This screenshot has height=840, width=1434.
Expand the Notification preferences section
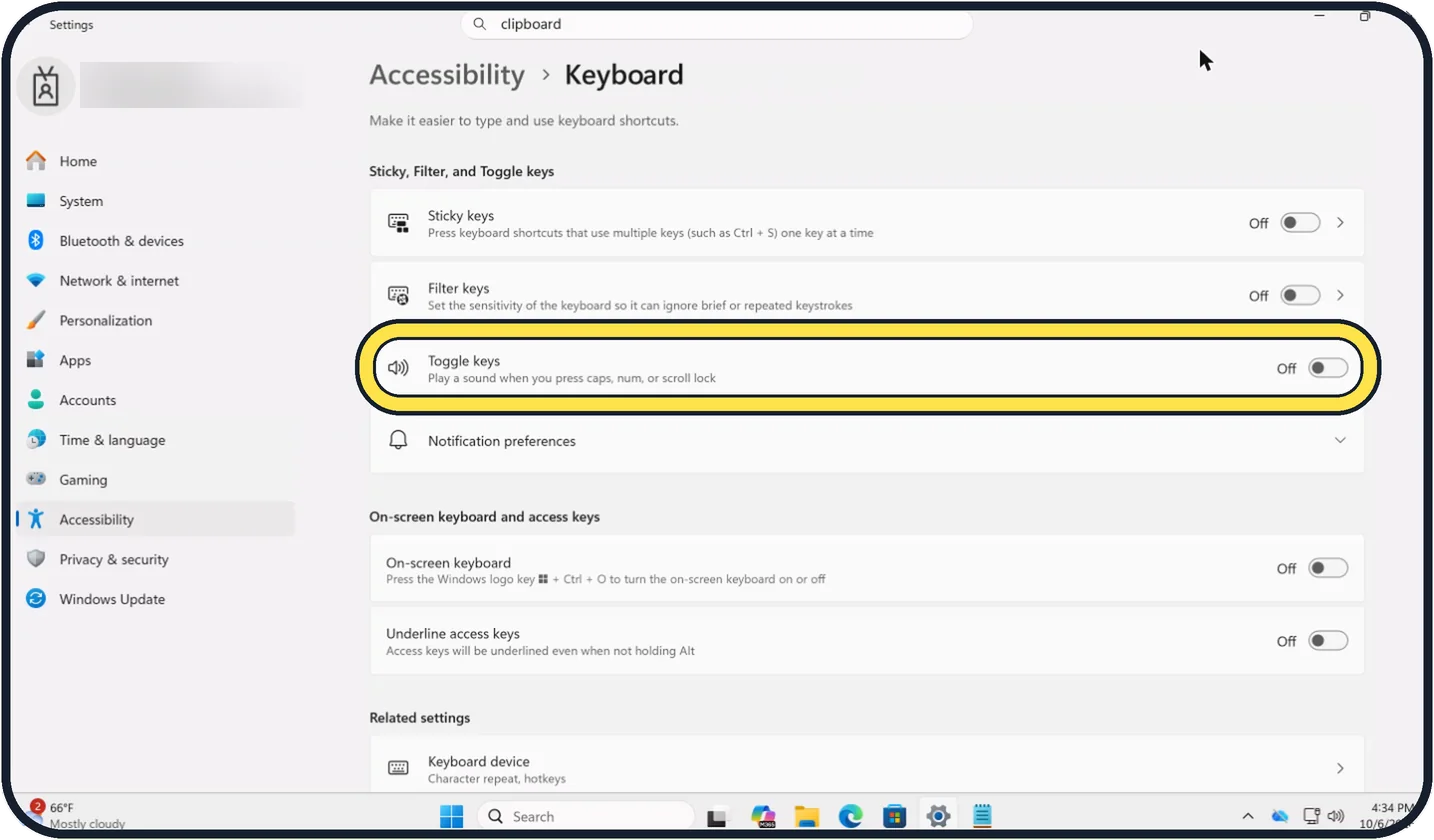pyautogui.click(x=867, y=441)
